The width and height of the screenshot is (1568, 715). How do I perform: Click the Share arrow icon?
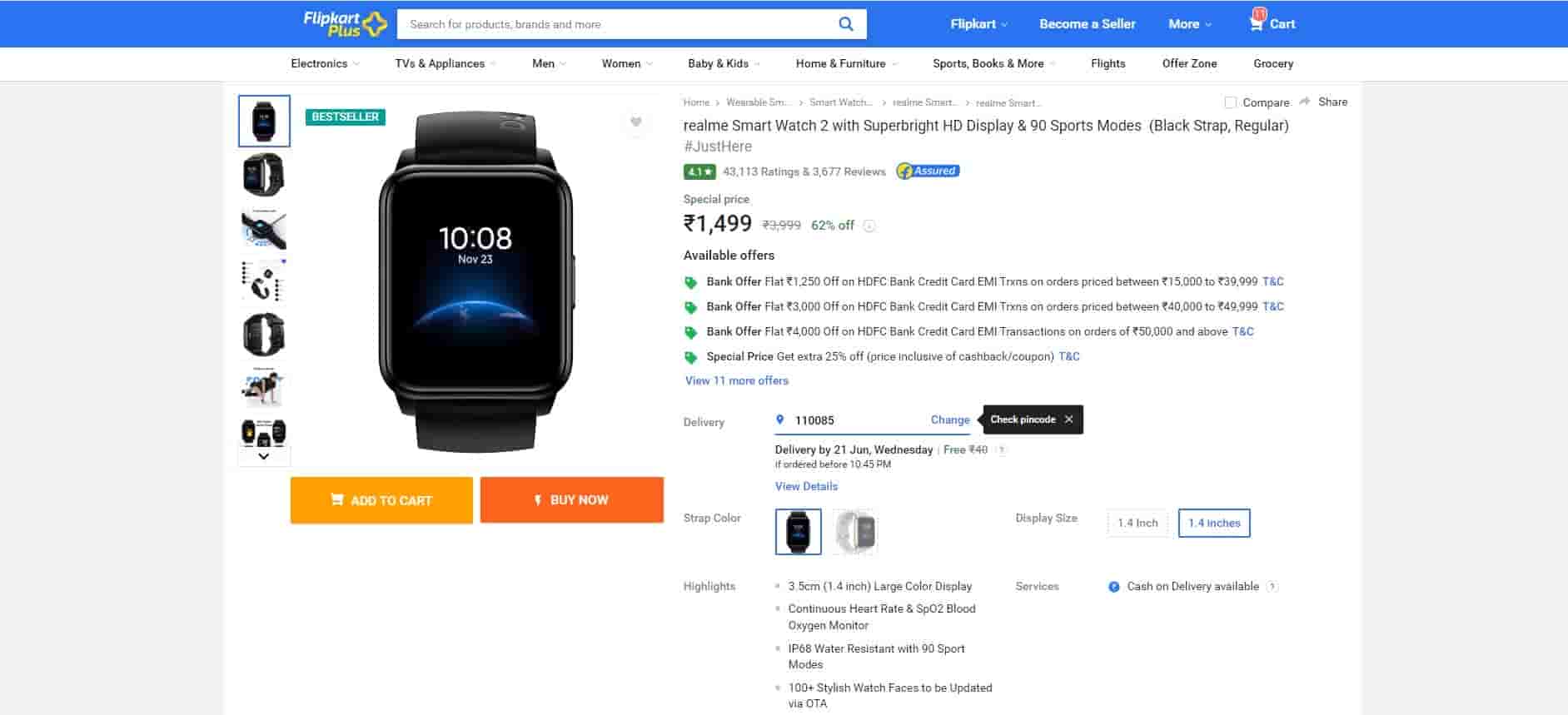pos(1305,102)
